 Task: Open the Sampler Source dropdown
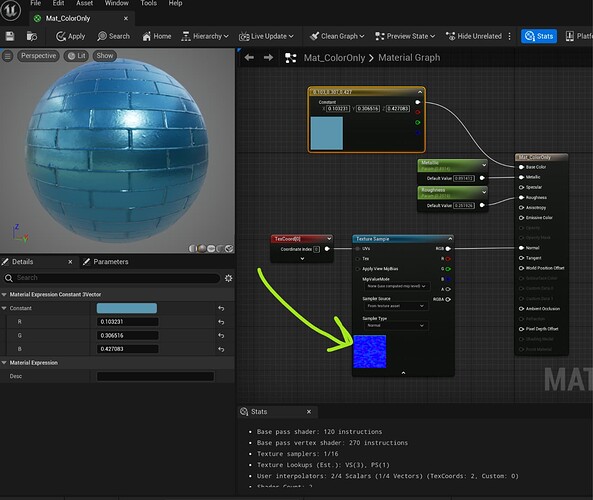tap(396, 306)
